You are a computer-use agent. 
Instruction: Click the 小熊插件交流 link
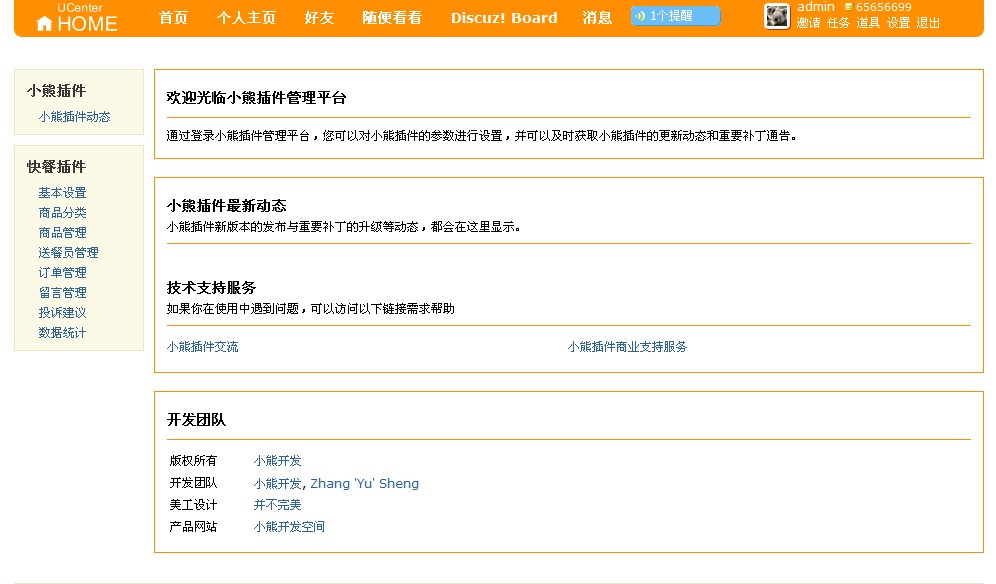203,347
